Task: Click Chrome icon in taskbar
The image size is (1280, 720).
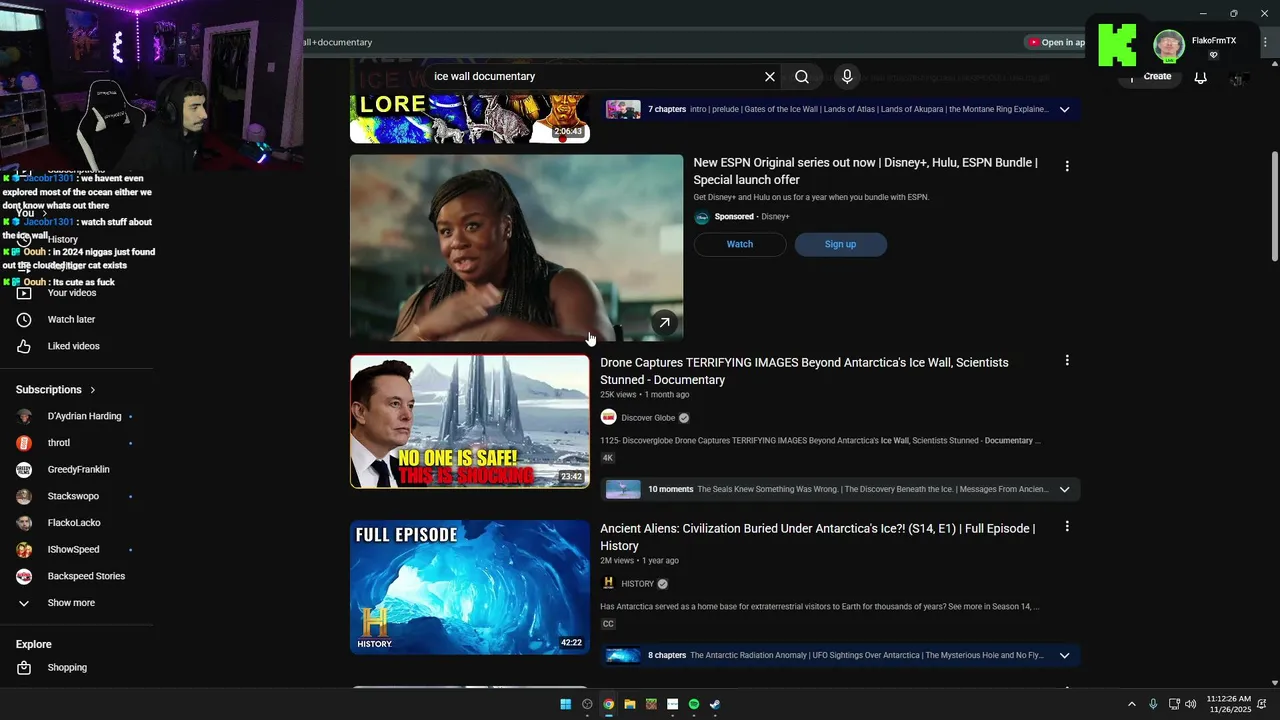Action: click(x=608, y=704)
